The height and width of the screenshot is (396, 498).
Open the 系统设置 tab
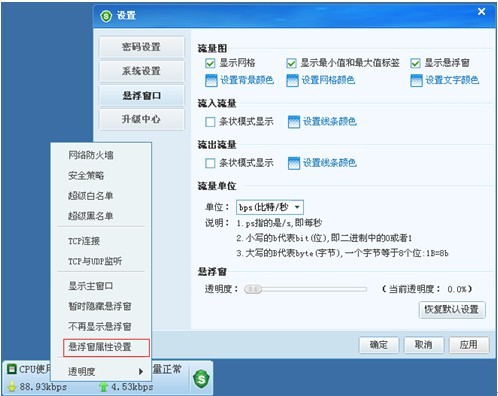click(141, 71)
